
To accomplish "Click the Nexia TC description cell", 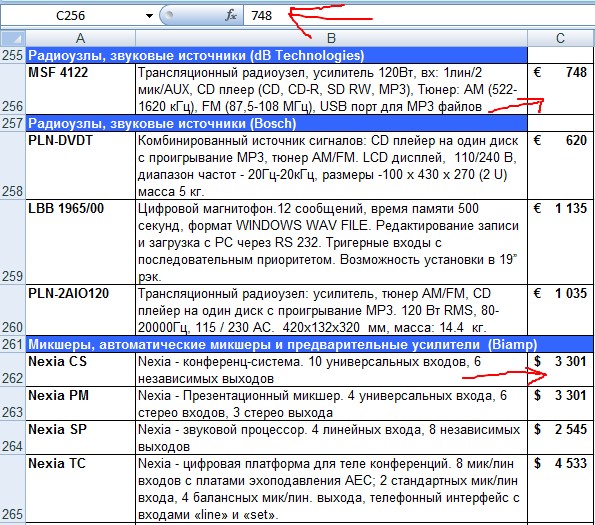I will pos(331,489).
